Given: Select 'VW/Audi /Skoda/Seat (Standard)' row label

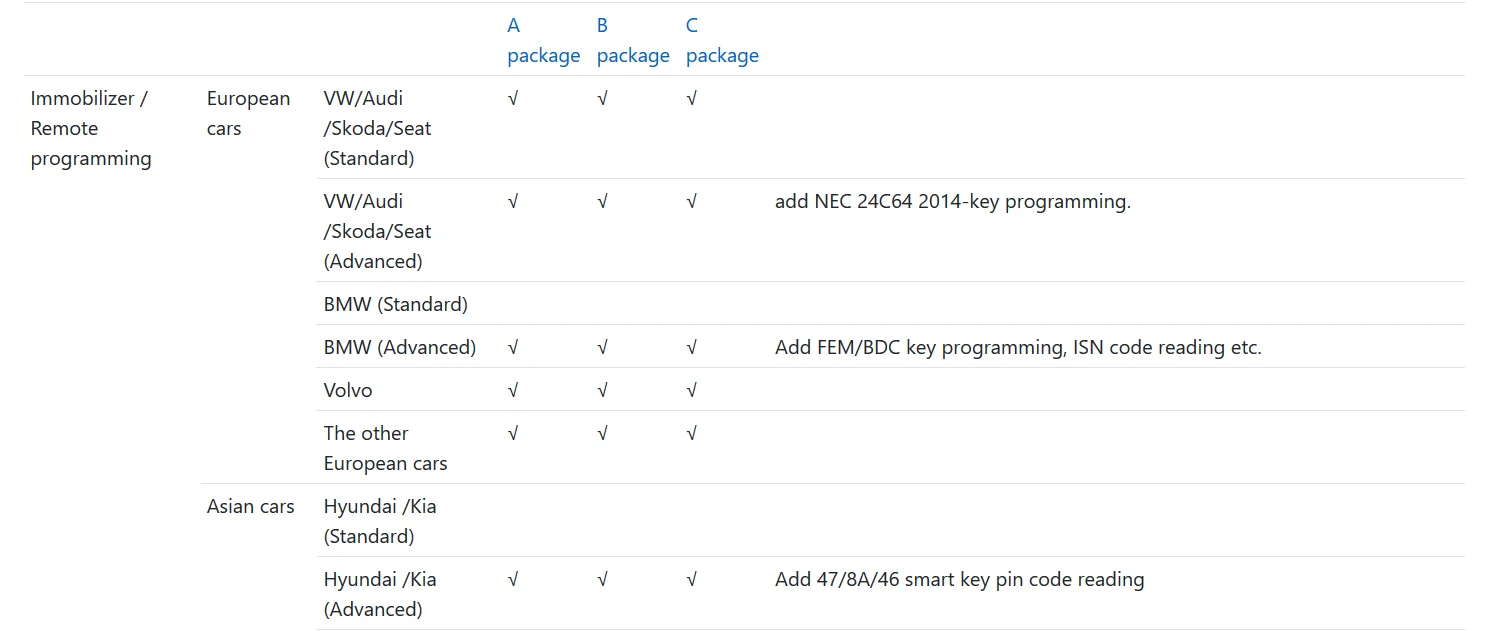Looking at the screenshot, I should coord(378,128).
